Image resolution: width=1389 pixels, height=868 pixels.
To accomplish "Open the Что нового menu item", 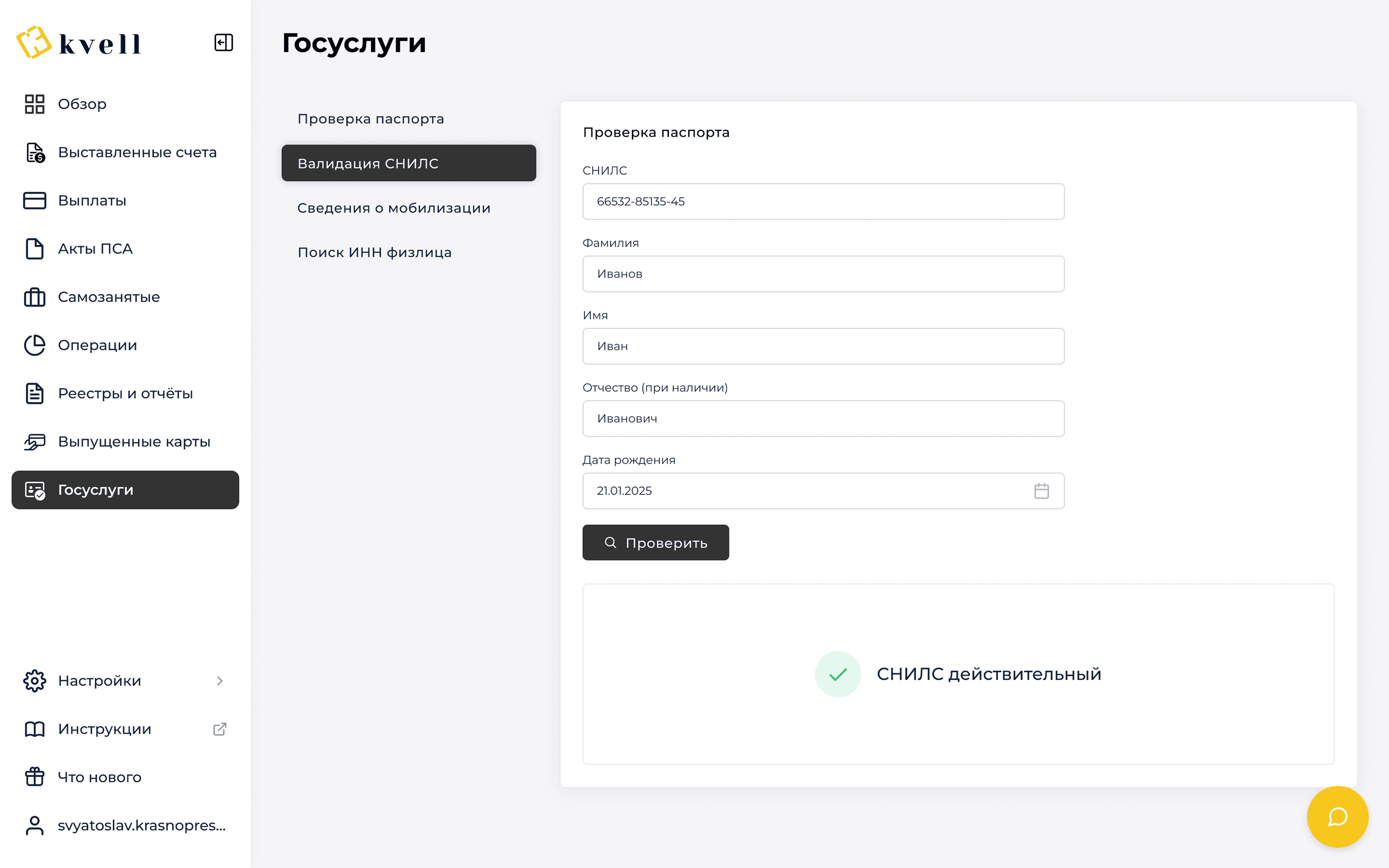I will 99,777.
